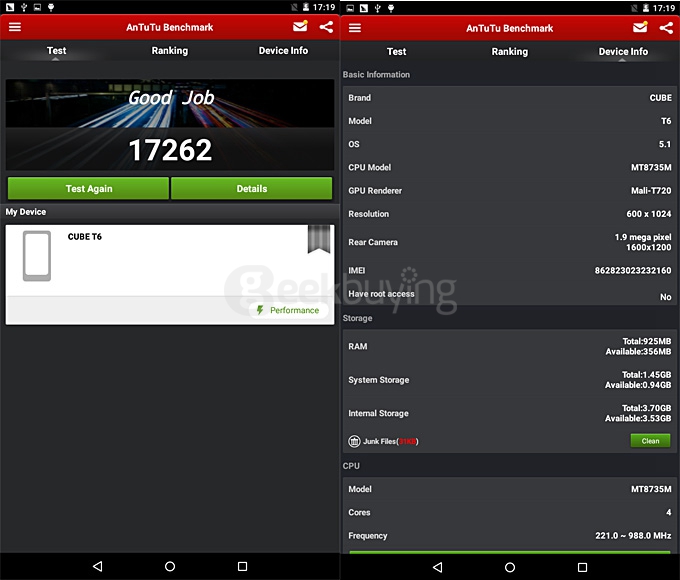Switch to Ranking tab on right screen
The width and height of the screenshot is (680, 580).
point(510,51)
